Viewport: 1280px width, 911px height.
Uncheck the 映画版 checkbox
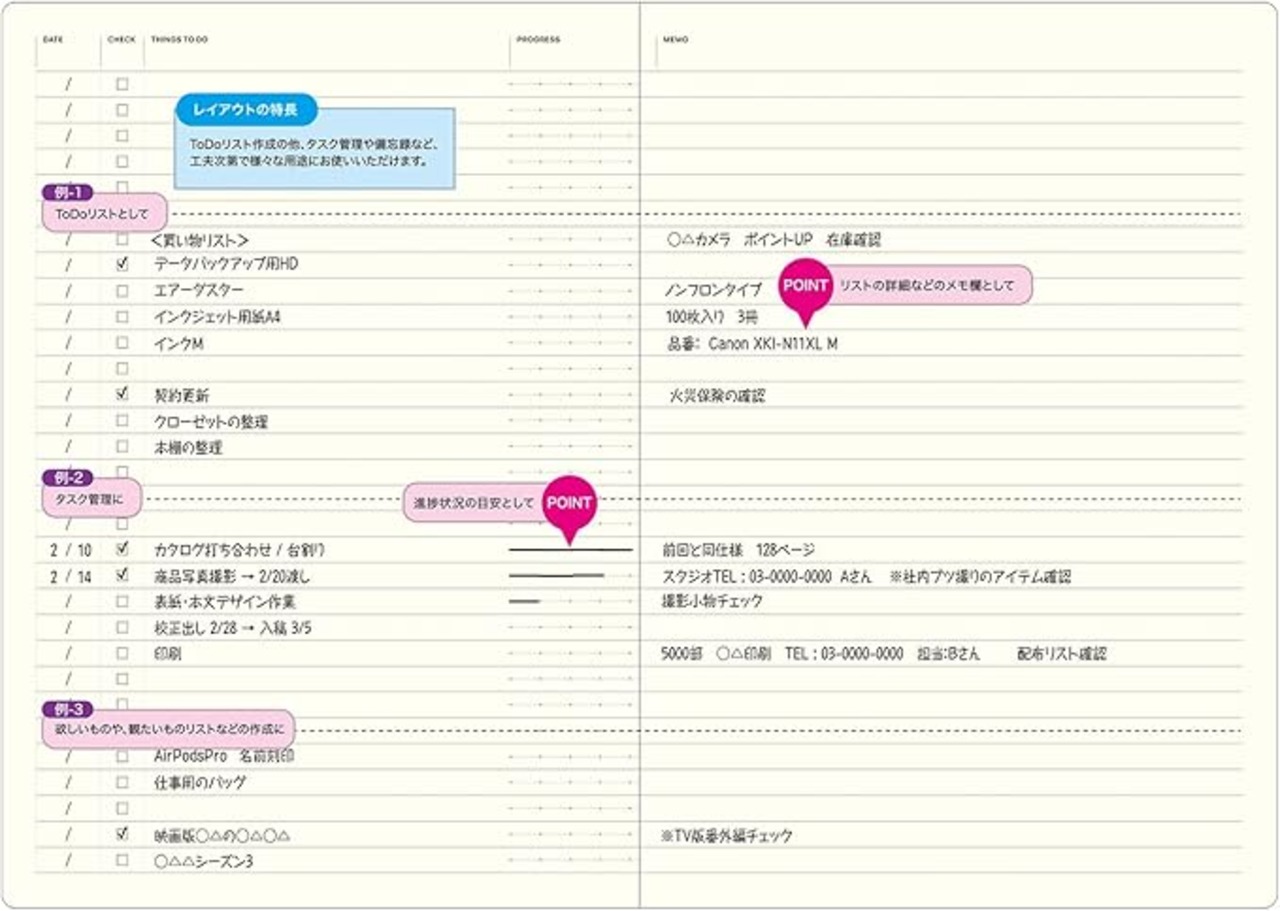point(122,834)
